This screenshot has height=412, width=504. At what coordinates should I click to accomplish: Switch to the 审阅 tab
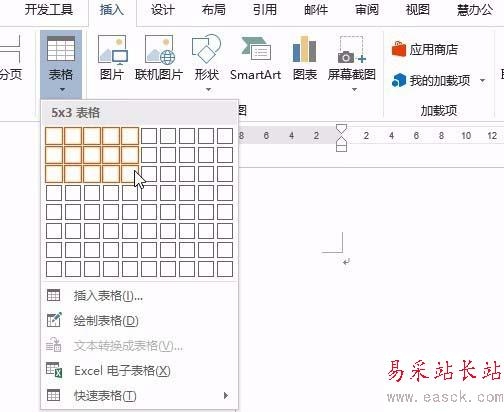tap(367, 10)
